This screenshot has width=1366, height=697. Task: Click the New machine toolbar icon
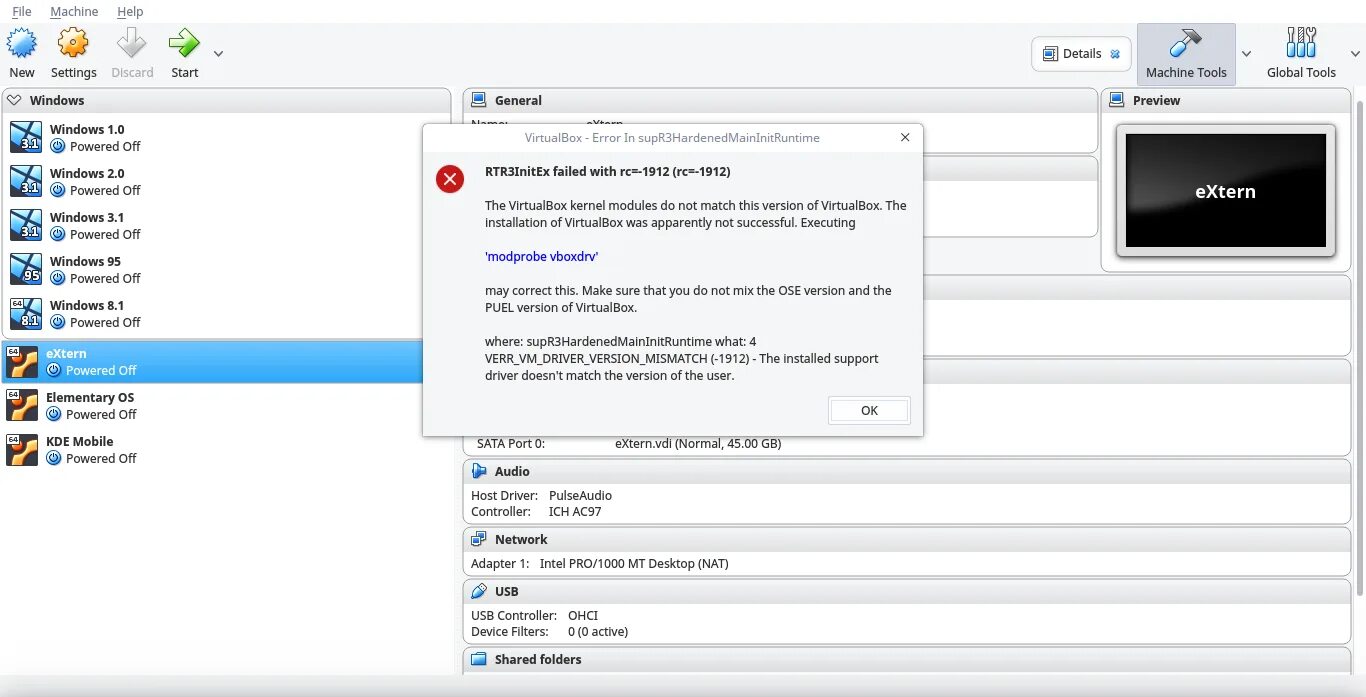(22, 43)
